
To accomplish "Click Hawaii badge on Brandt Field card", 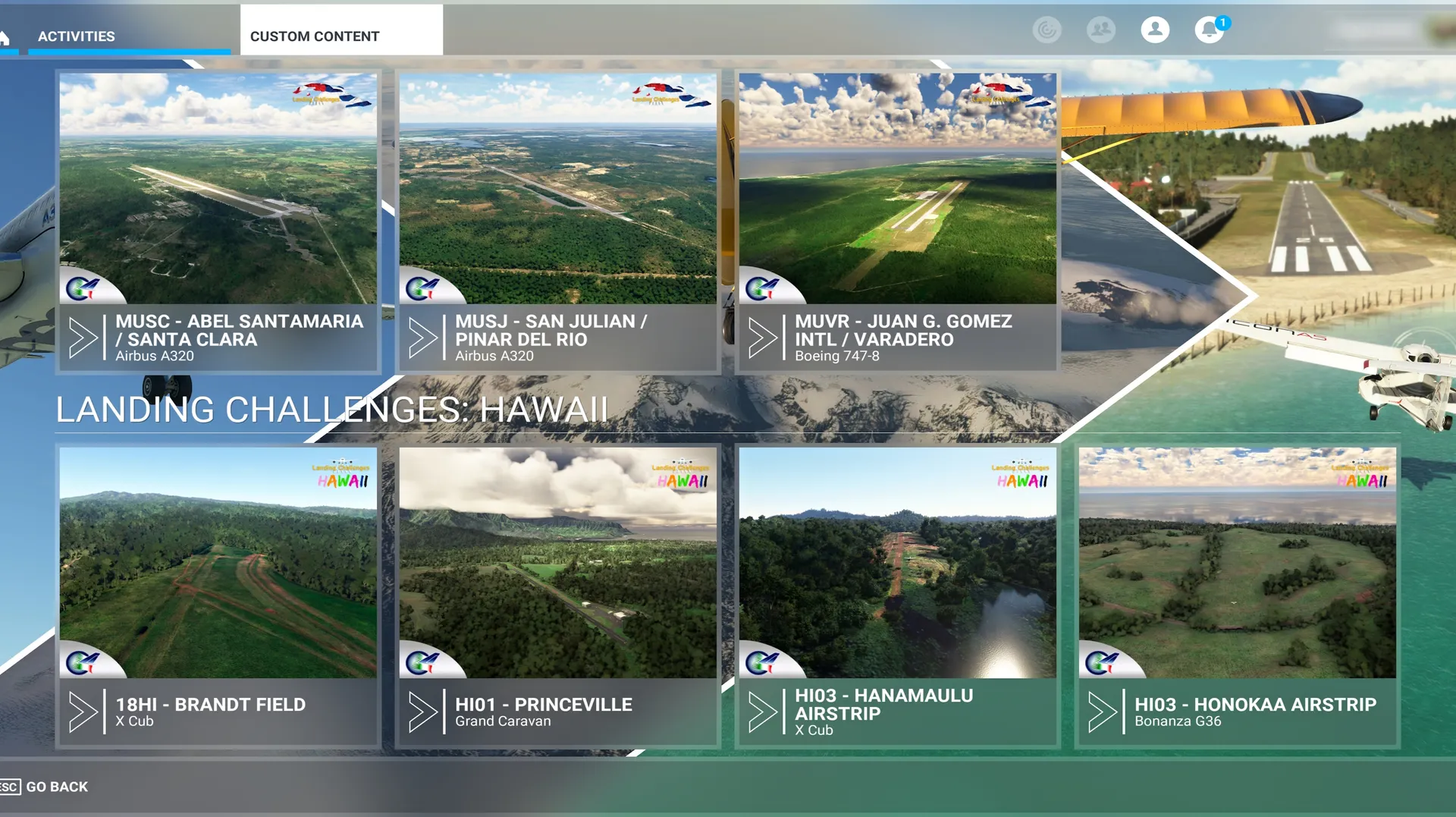I will (342, 475).
